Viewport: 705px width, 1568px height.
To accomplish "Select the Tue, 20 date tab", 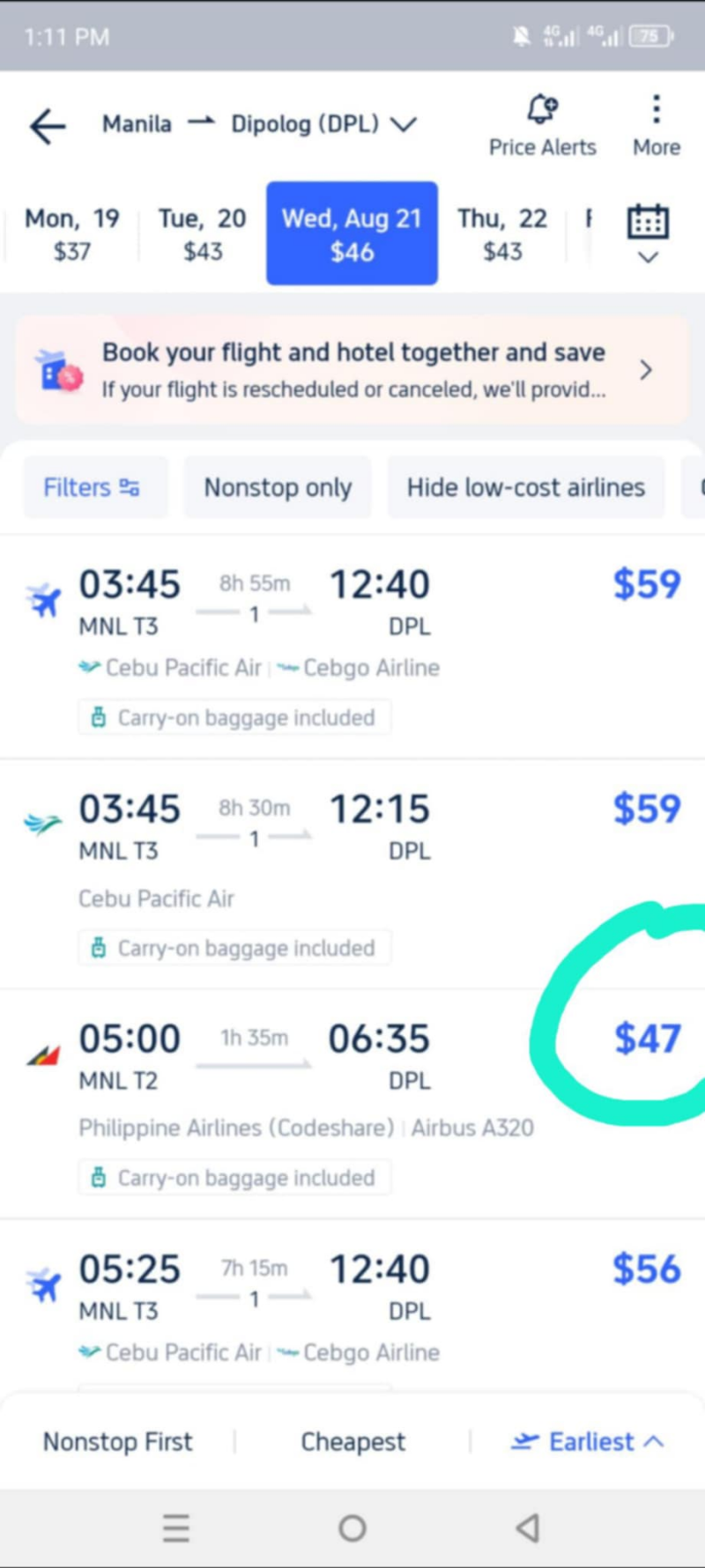I will click(x=202, y=233).
